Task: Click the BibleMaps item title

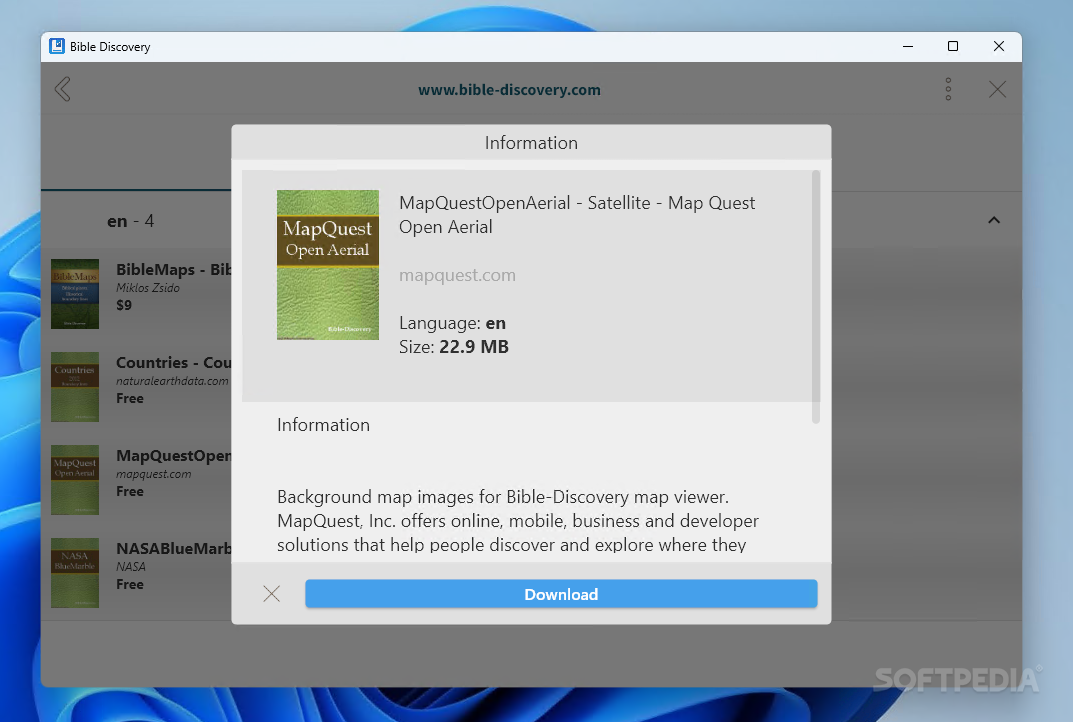Action: coord(173,269)
